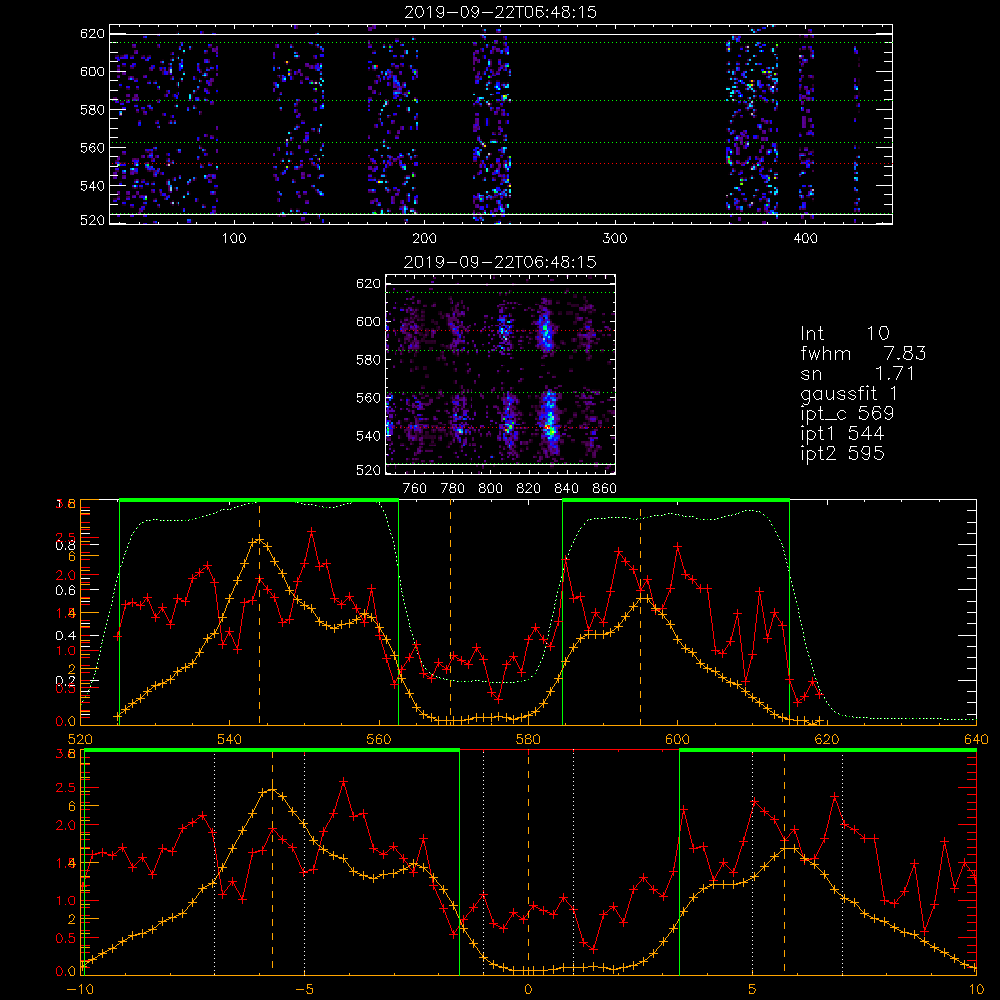Screen dimensions: 1000x1000
Task: Click the orange dashed center line at bottom plot zero
Action: [528, 862]
